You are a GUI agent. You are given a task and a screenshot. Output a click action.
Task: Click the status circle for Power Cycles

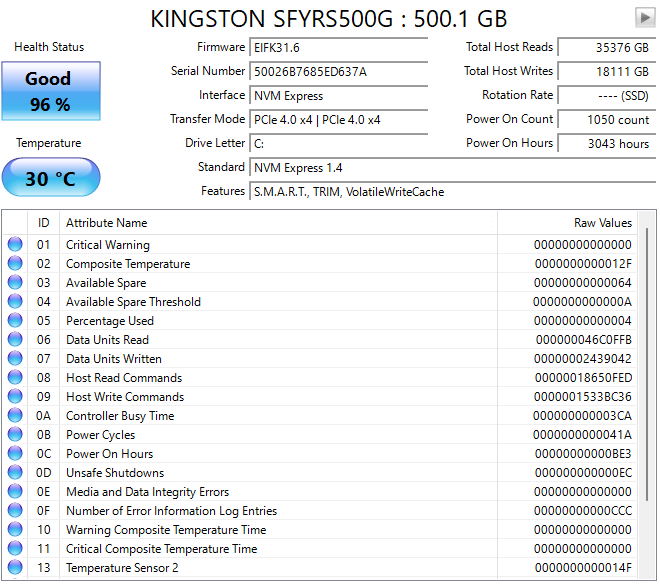coord(15,434)
